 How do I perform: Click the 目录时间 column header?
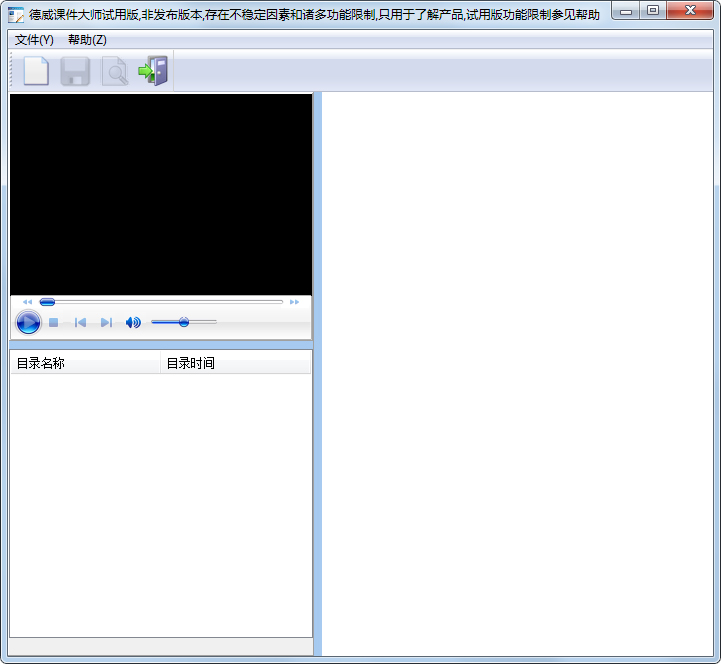point(235,363)
